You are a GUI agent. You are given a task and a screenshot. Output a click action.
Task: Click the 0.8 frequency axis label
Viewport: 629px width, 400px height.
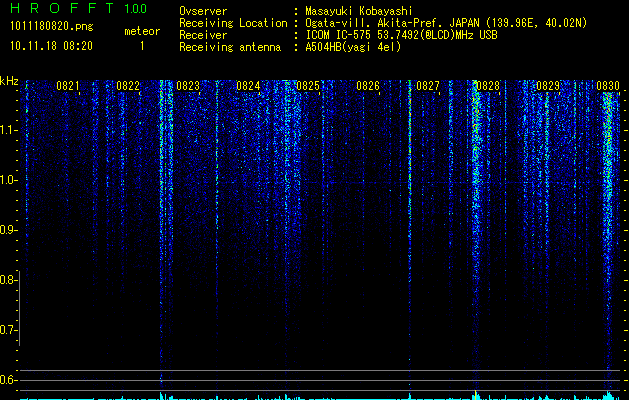[7, 280]
